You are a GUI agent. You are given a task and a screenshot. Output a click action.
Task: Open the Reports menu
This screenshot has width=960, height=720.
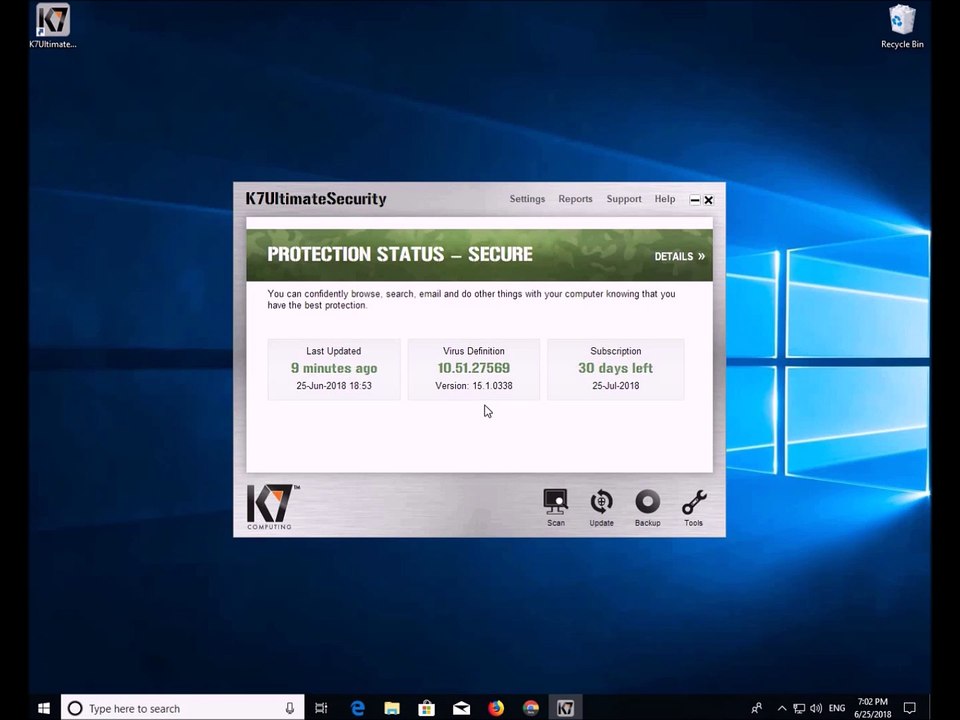[x=576, y=199]
